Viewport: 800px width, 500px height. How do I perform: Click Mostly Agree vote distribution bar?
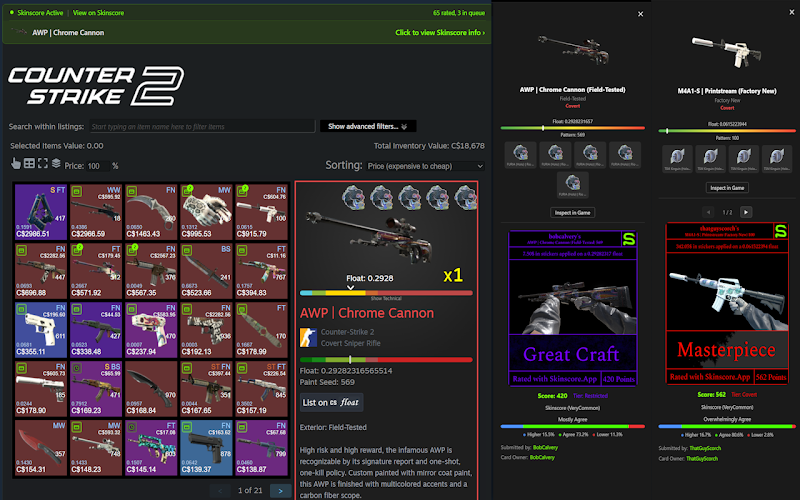(x=572, y=426)
